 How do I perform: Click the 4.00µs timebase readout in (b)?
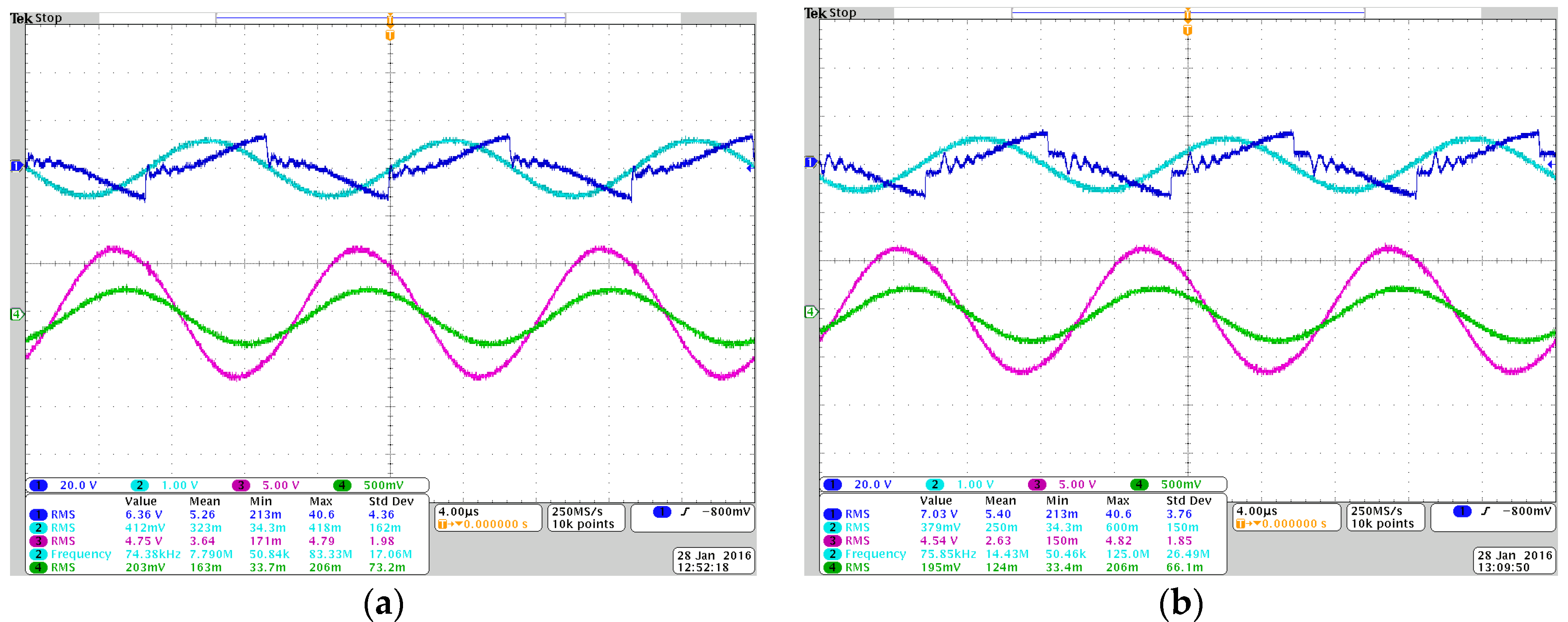(x=1257, y=511)
